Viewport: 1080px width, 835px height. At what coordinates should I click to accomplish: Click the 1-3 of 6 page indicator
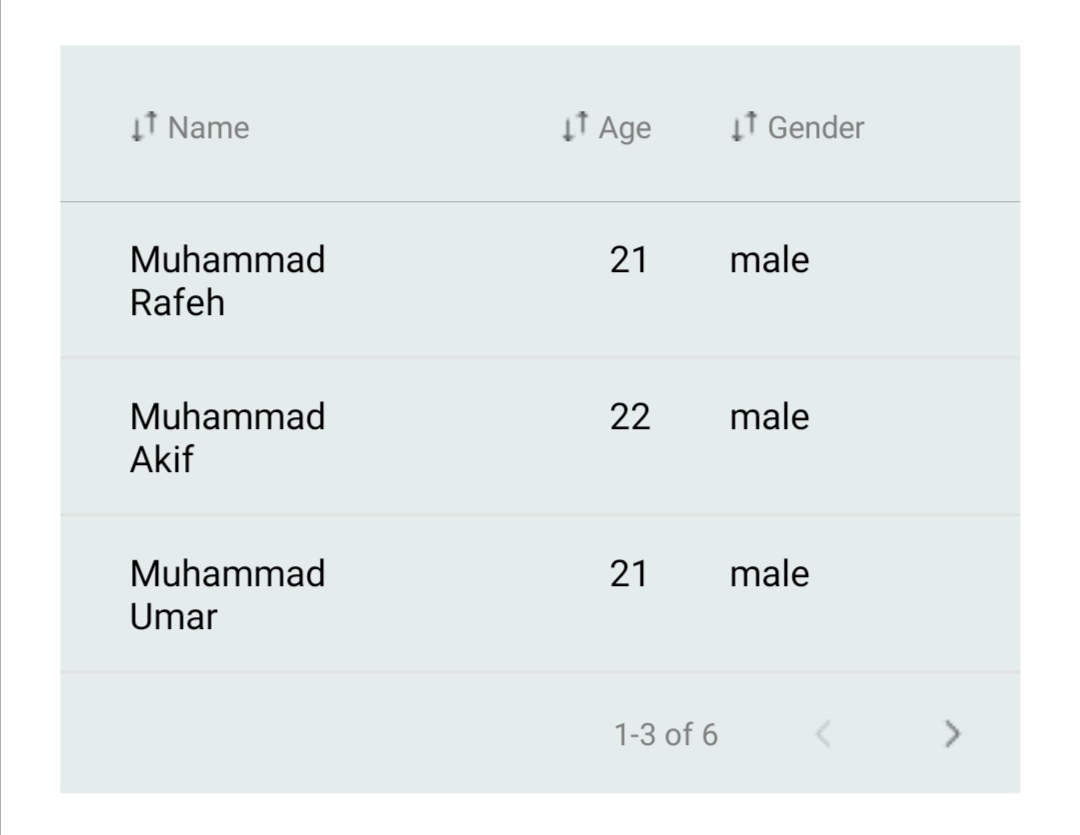tap(665, 736)
